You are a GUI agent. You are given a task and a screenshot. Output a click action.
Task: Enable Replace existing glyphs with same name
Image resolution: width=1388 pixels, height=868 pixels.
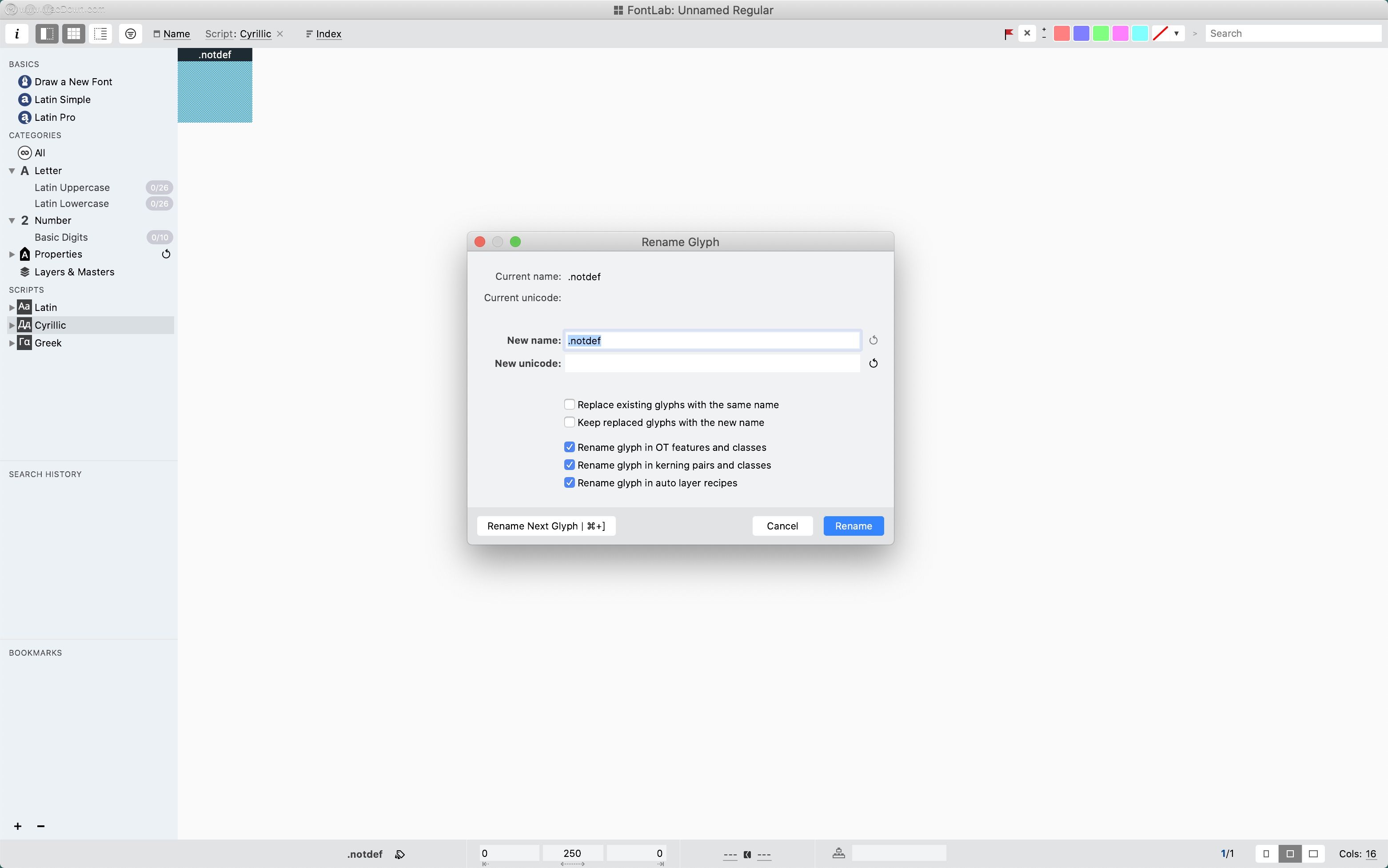pos(570,405)
